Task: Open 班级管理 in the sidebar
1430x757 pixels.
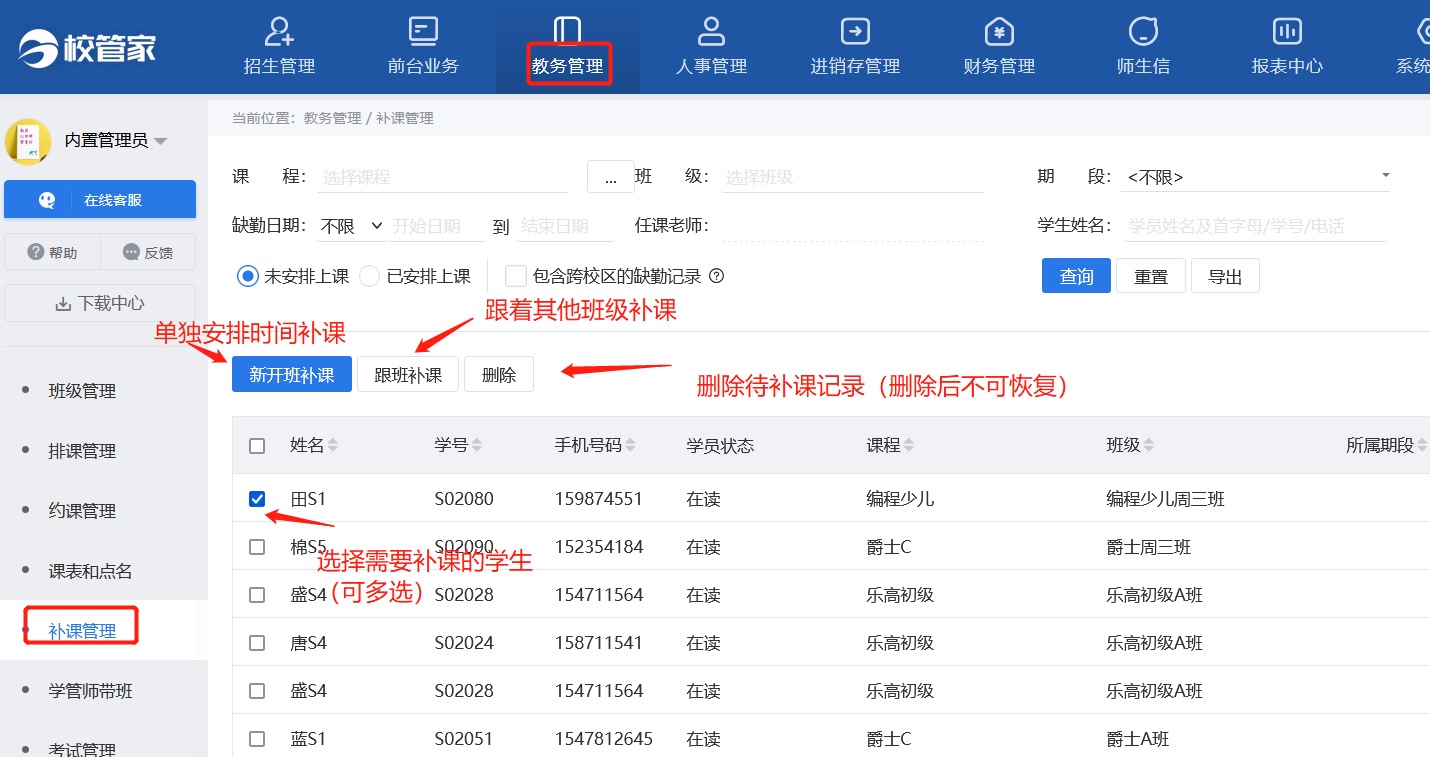Action: click(x=82, y=391)
